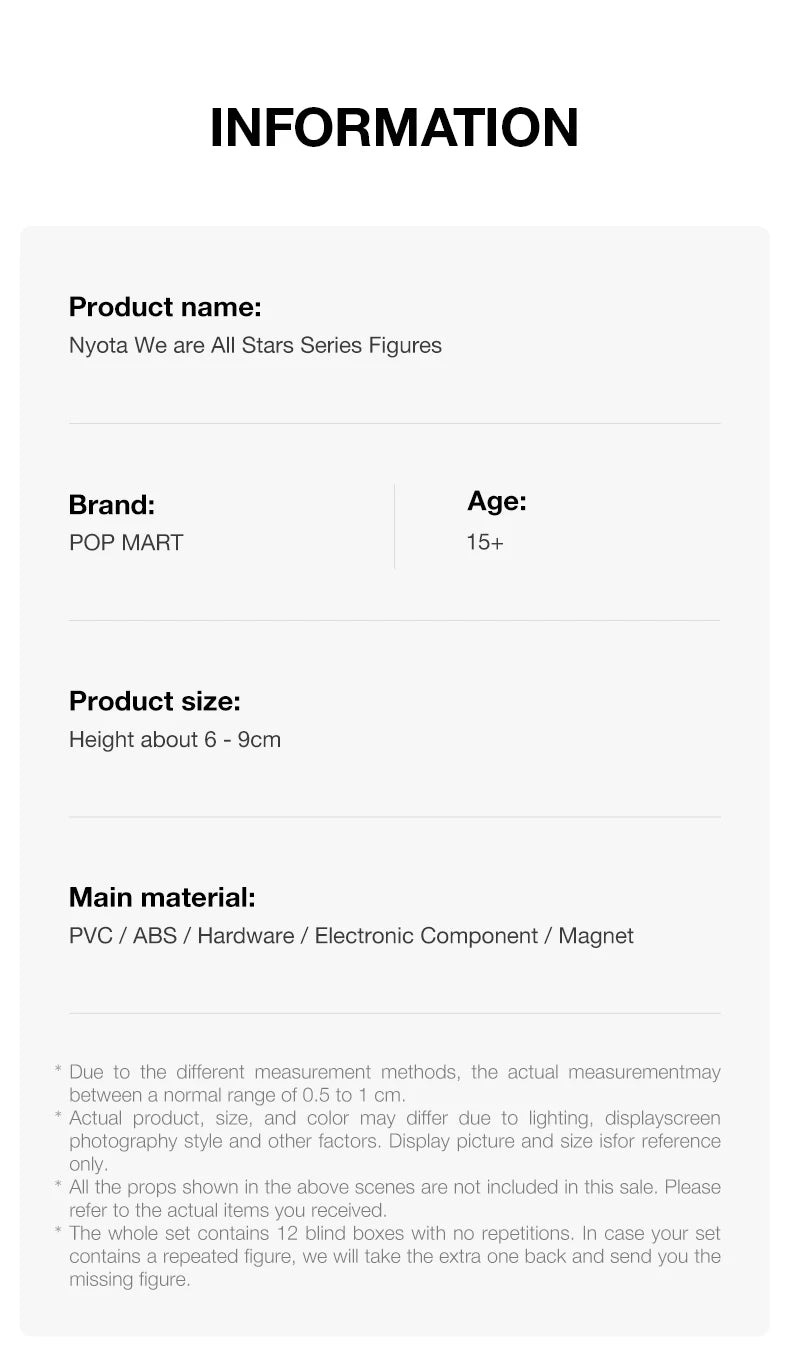
Task: Click the note about 12 blind boxes
Action: (394, 1256)
